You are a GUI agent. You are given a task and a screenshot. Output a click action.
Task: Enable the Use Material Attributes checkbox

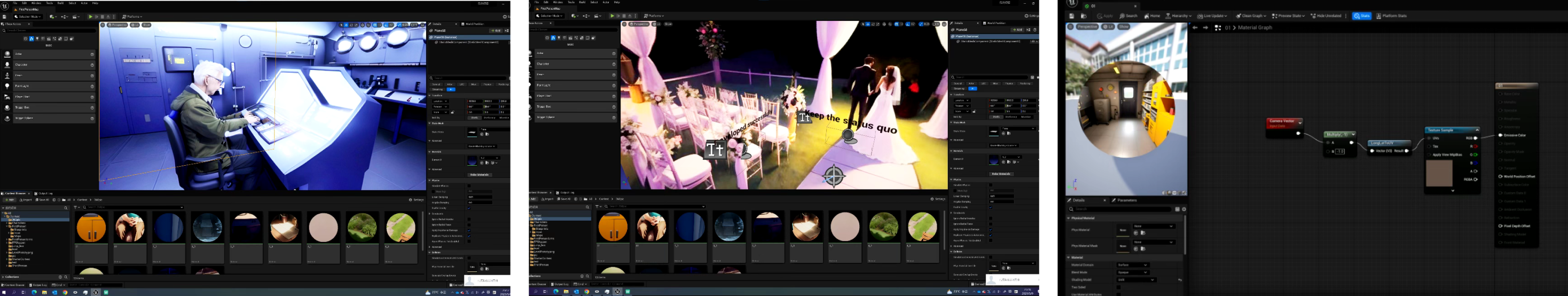click(1118, 294)
